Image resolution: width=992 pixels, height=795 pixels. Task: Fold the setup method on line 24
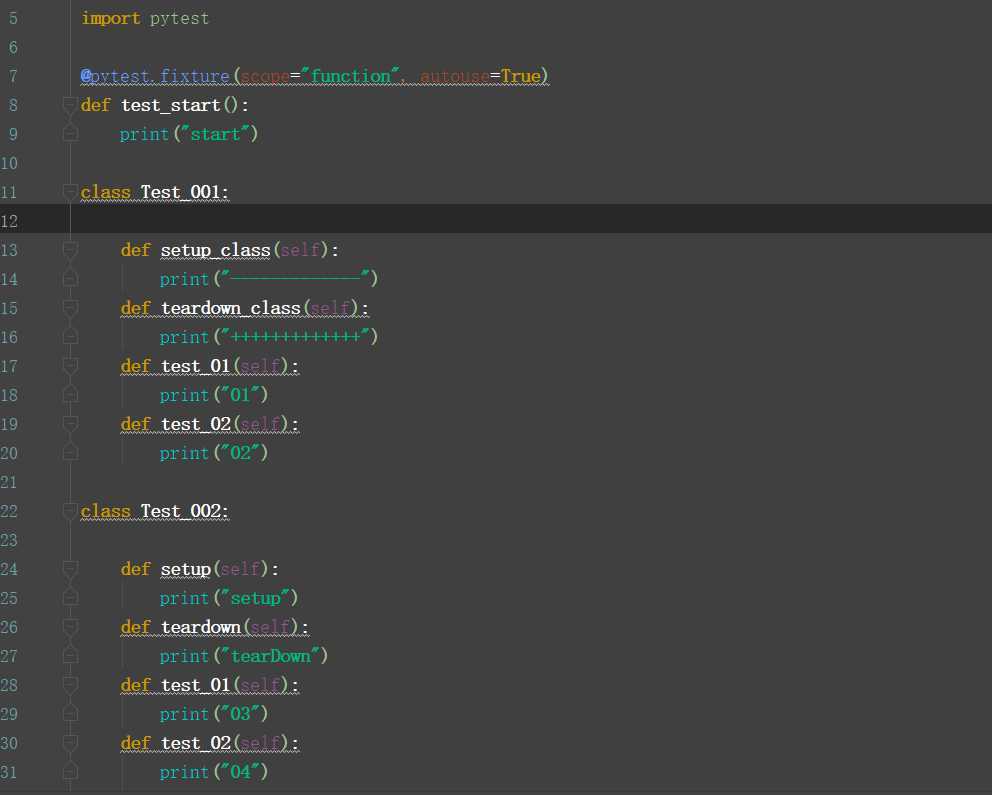coord(69,569)
